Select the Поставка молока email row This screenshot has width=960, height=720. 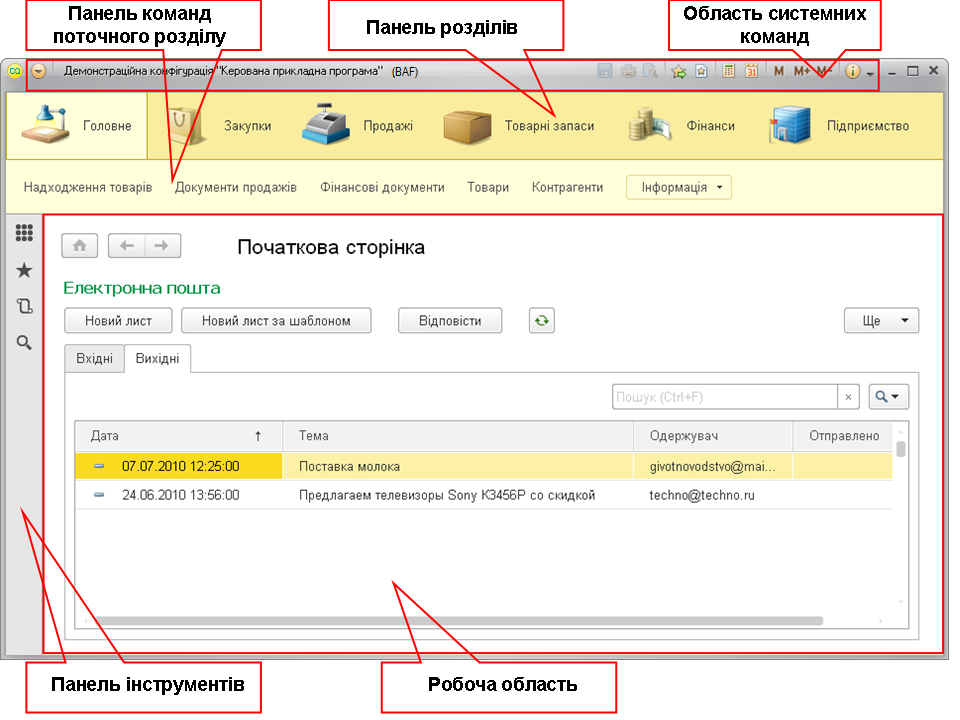pos(484,467)
